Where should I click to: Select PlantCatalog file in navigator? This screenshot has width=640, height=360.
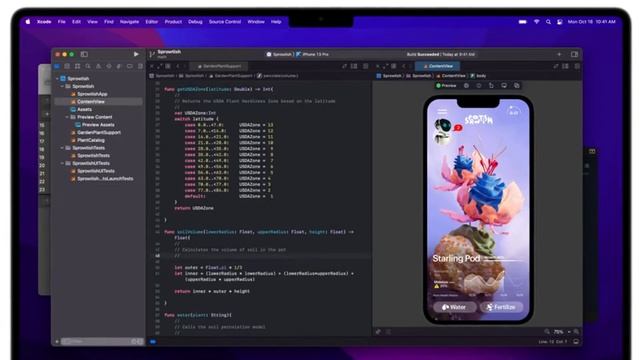(x=87, y=140)
